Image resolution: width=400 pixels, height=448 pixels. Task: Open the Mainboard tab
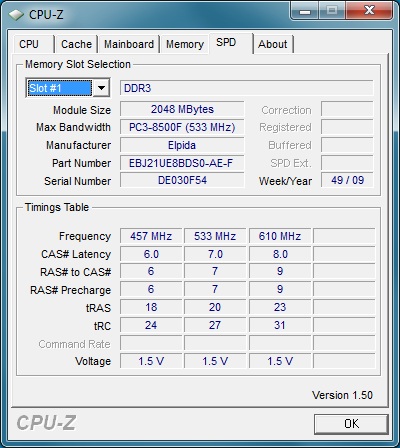click(129, 44)
